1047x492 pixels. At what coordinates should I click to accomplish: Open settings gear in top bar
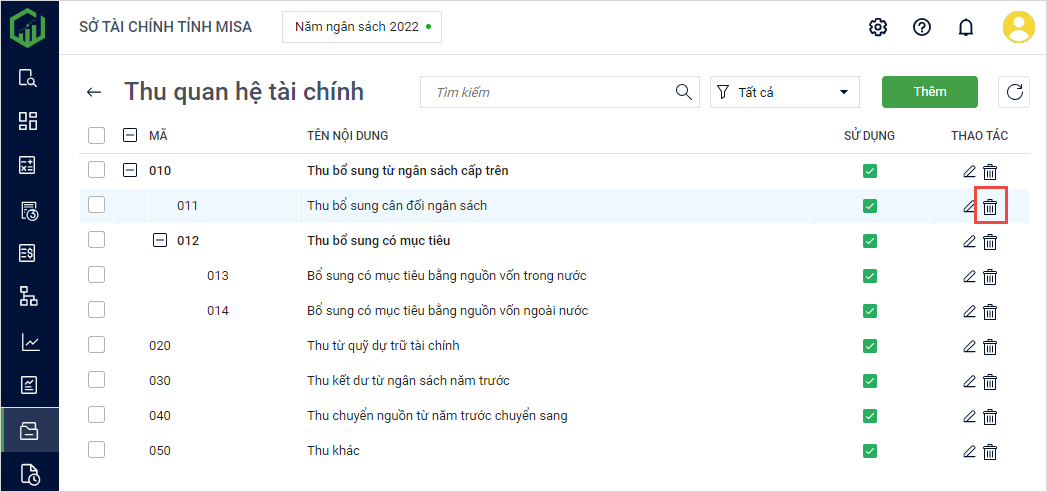[878, 27]
